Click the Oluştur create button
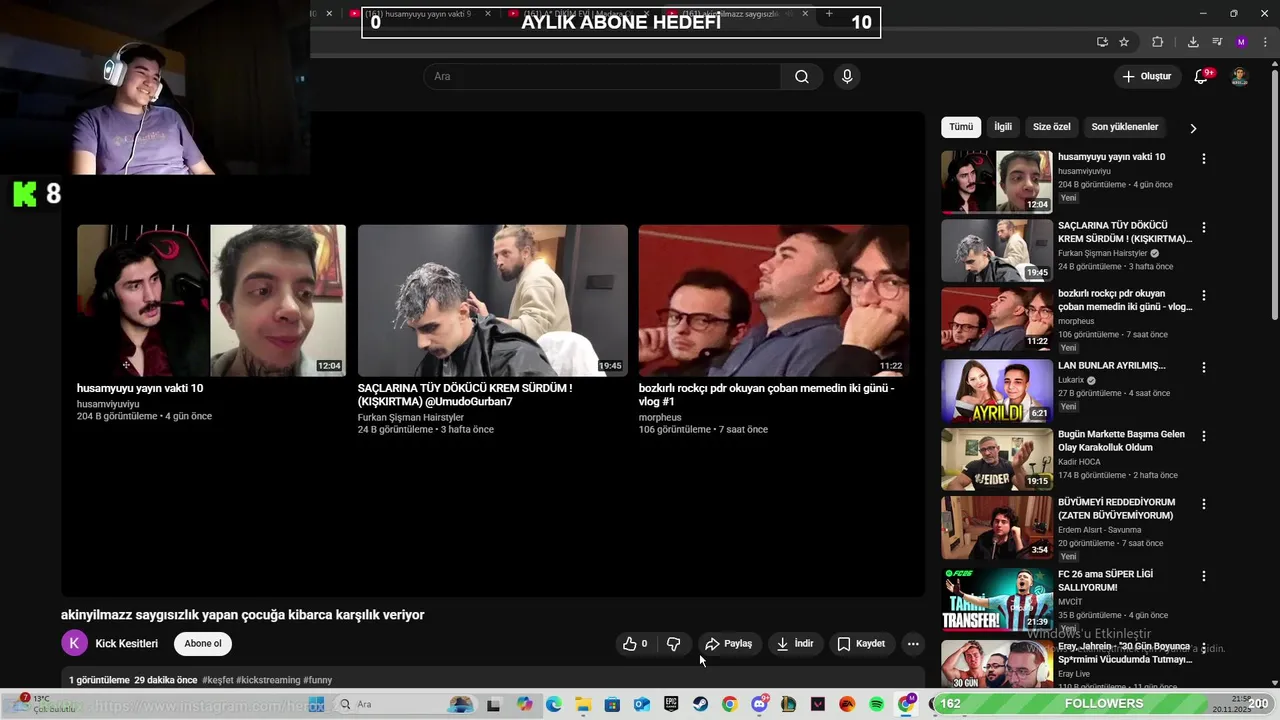1280x720 pixels. pos(1146,77)
